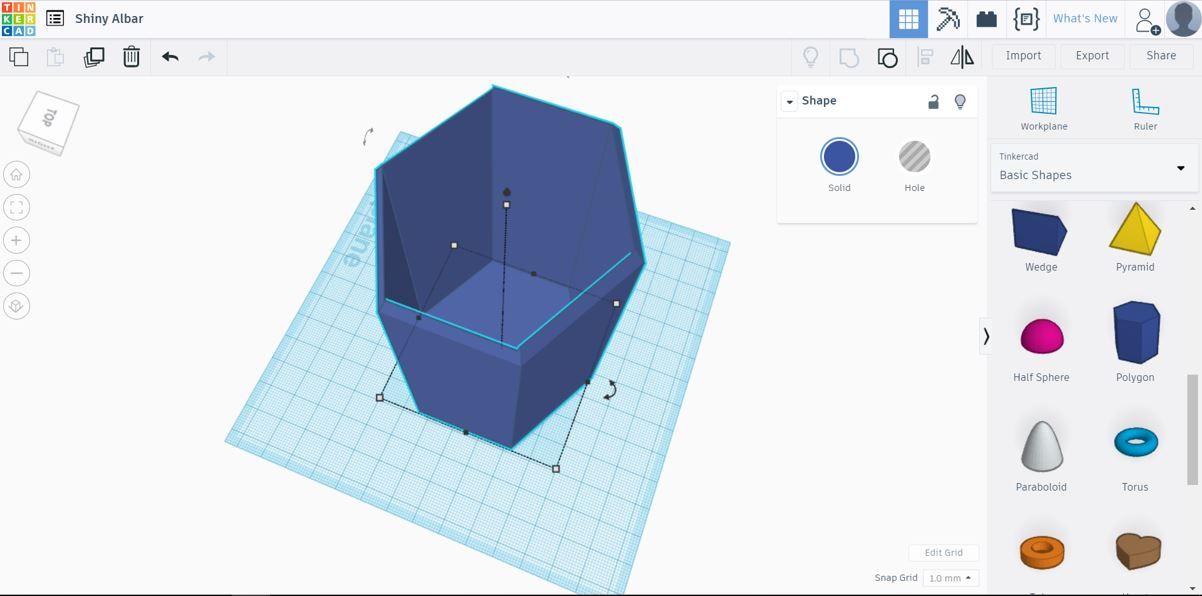Open the Snap Grid size dropdown
This screenshot has width=1202, height=596.
coord(948,577)
